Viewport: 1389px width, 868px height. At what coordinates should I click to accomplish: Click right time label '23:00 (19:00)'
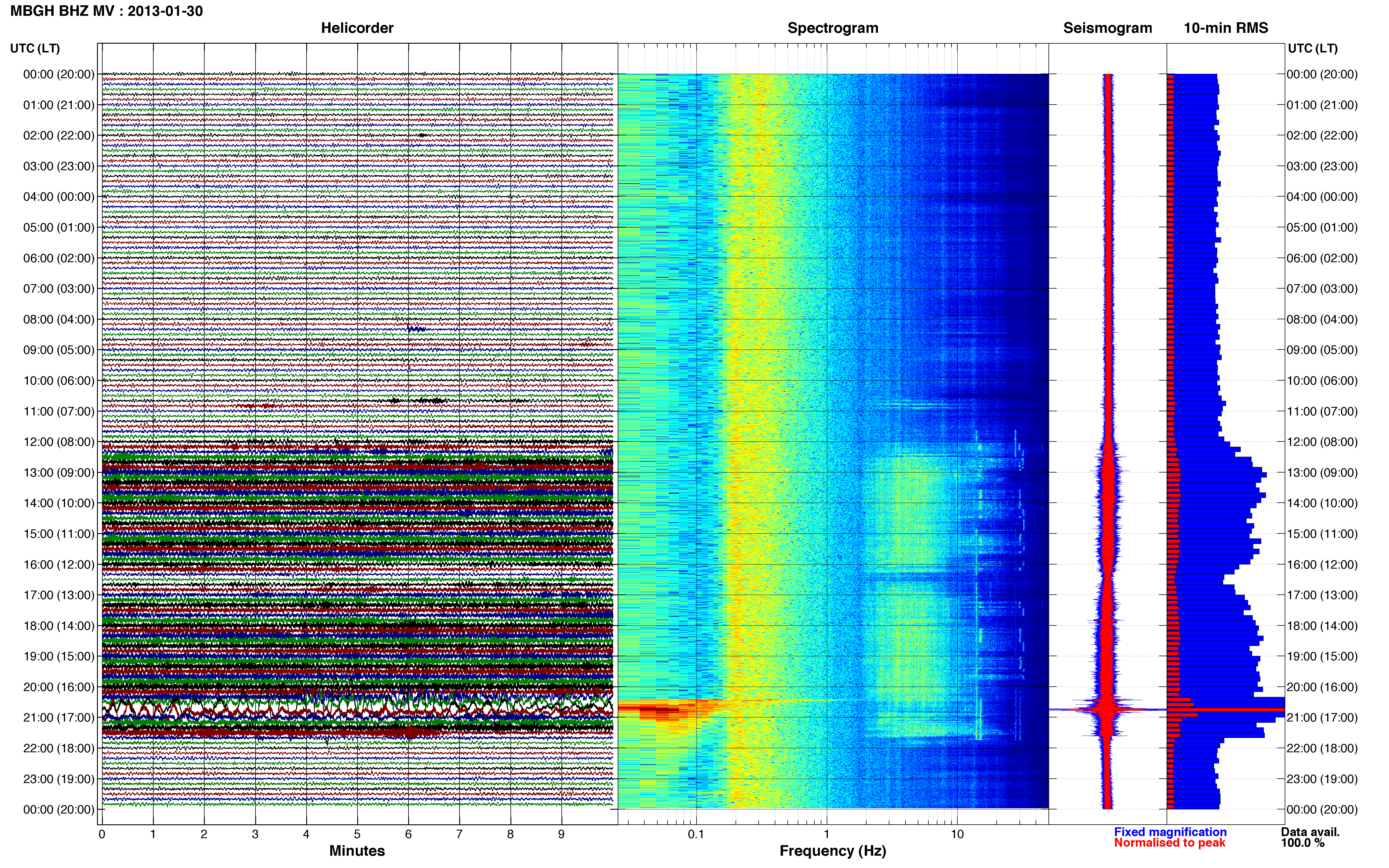coord(1322,778)
